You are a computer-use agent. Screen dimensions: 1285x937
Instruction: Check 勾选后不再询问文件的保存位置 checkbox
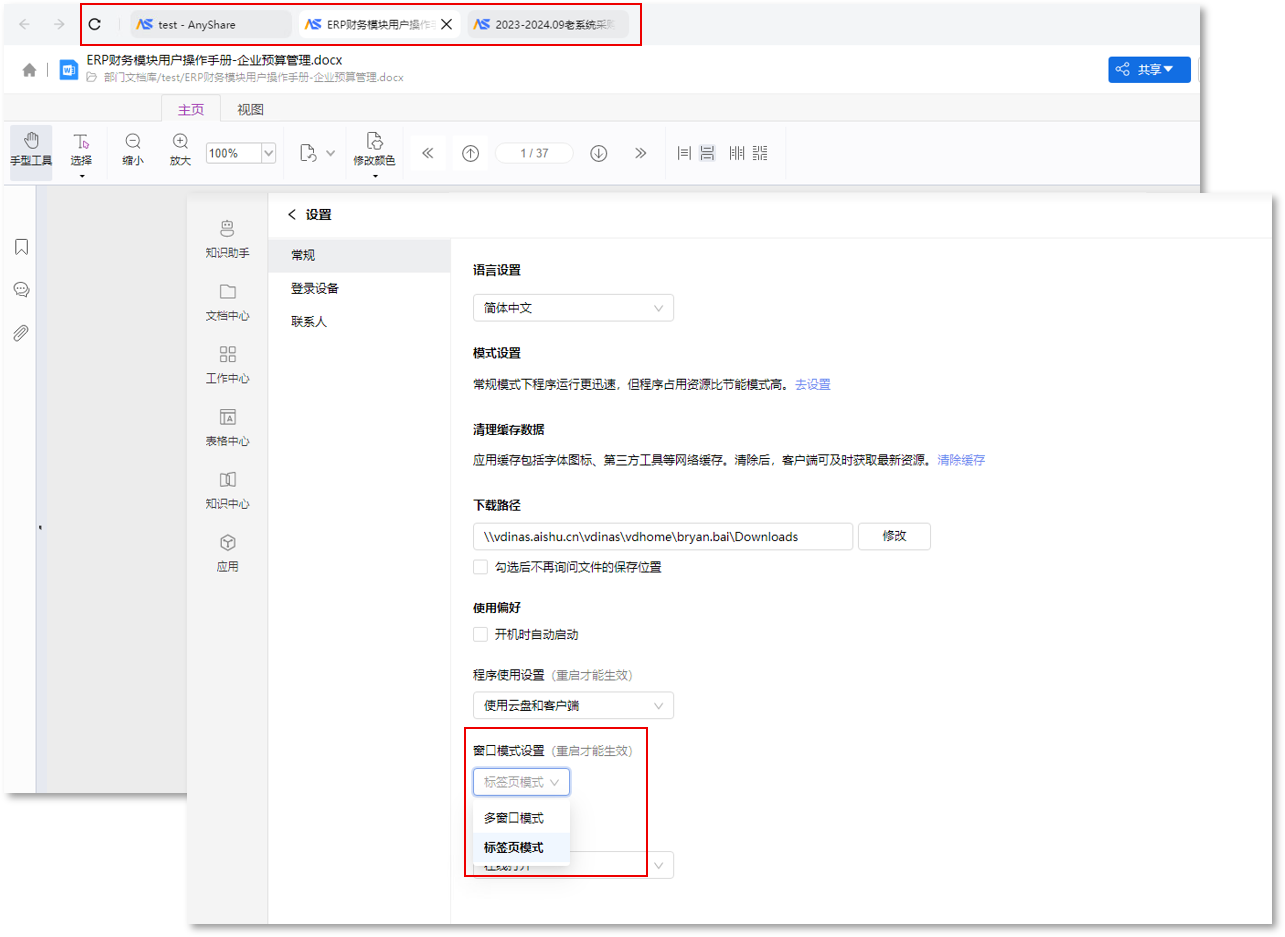pyautogui.click(x=481, y=567)
